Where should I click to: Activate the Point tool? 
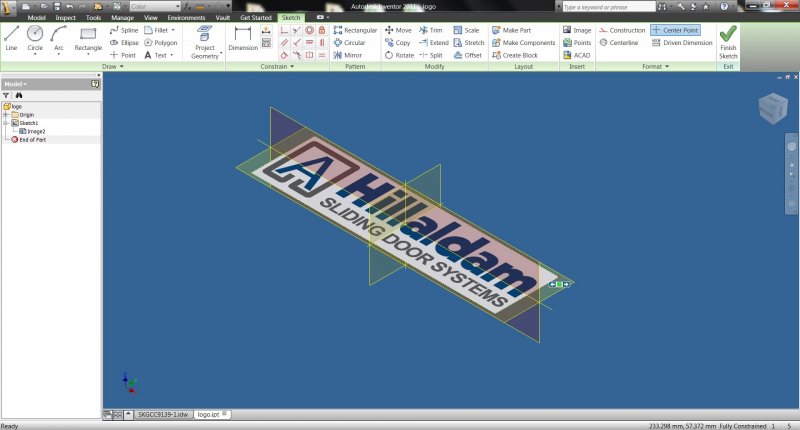pos(123,55)
